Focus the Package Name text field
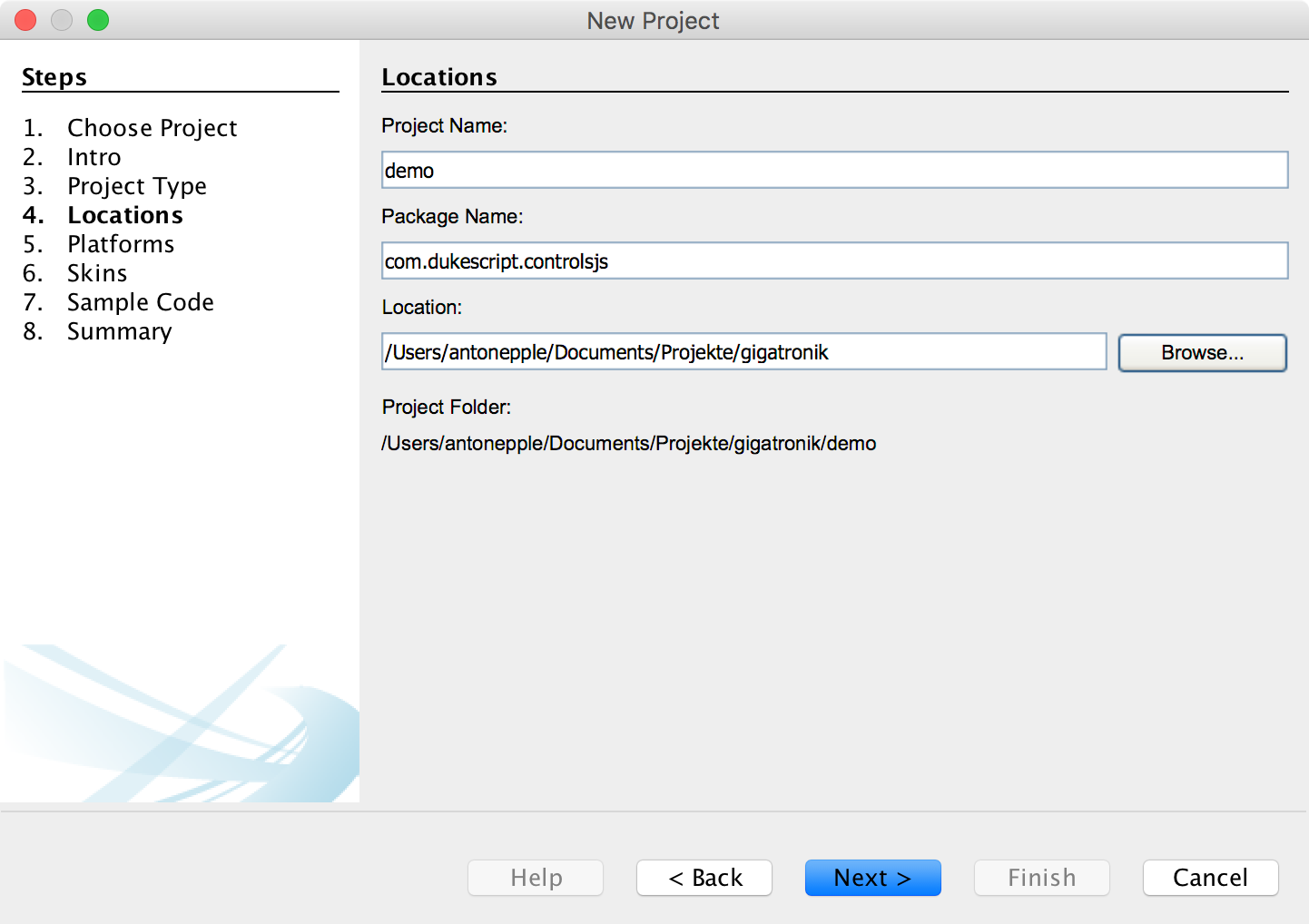 tap(833, 261)
